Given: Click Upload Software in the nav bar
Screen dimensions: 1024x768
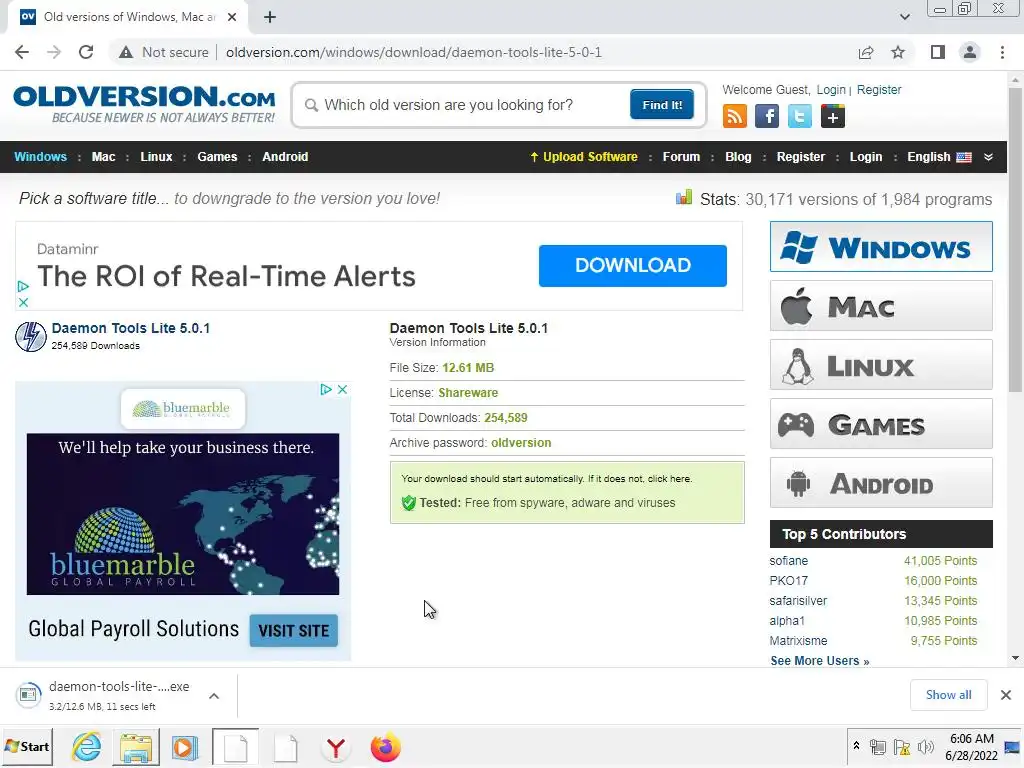Looking at the screenshot, I should (583, 157).
